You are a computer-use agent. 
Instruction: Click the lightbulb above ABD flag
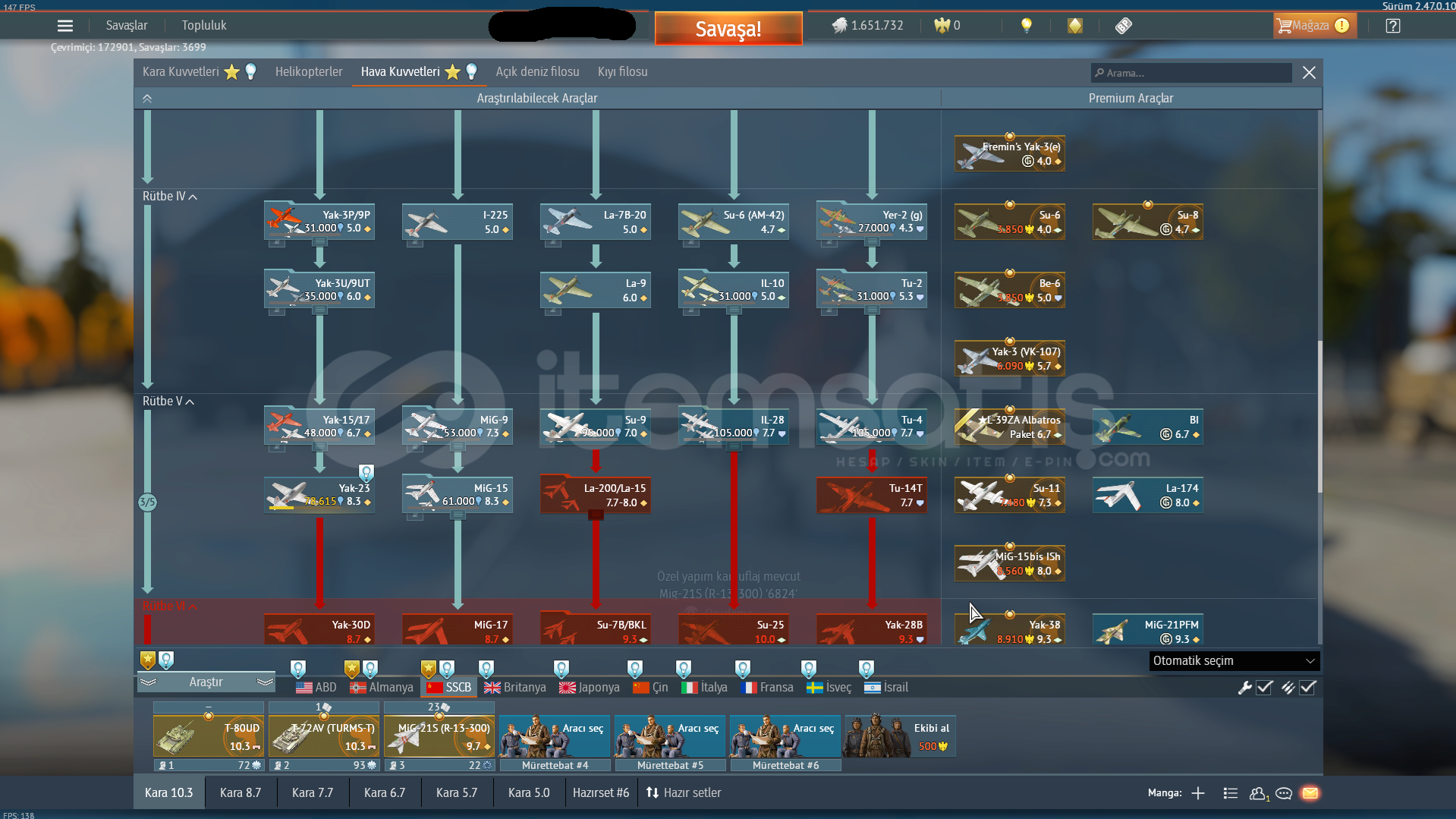tap(298, 669)
